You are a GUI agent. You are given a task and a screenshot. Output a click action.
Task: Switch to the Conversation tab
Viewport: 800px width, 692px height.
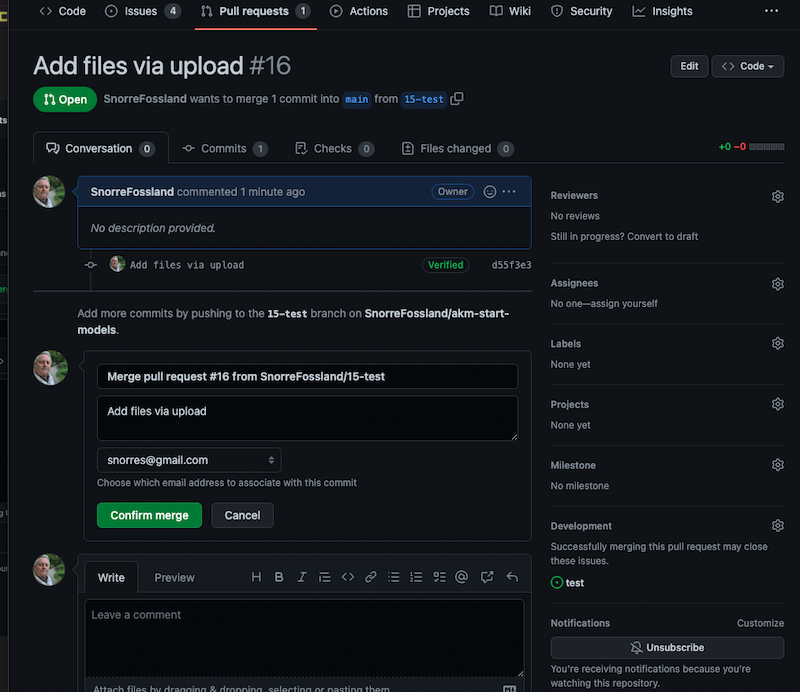tap(101, 149)
